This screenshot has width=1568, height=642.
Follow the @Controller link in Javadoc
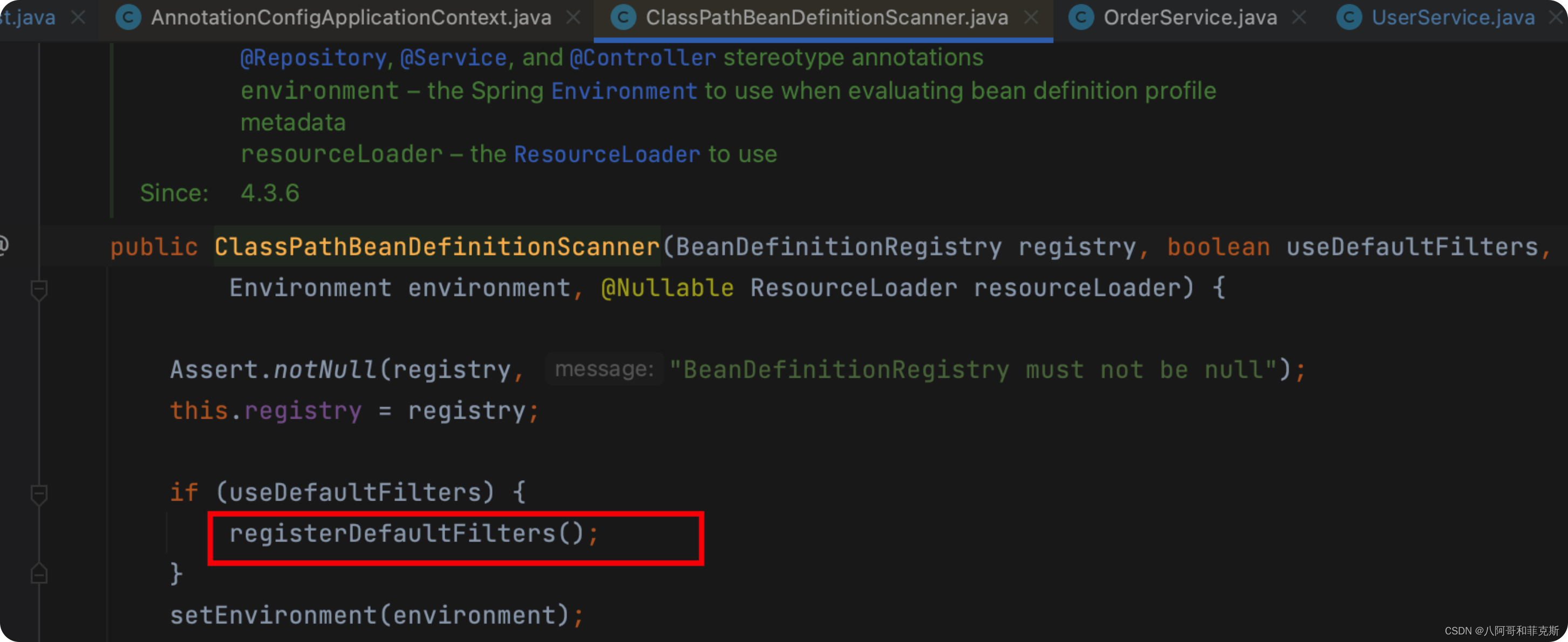click(x=642, y=58)
